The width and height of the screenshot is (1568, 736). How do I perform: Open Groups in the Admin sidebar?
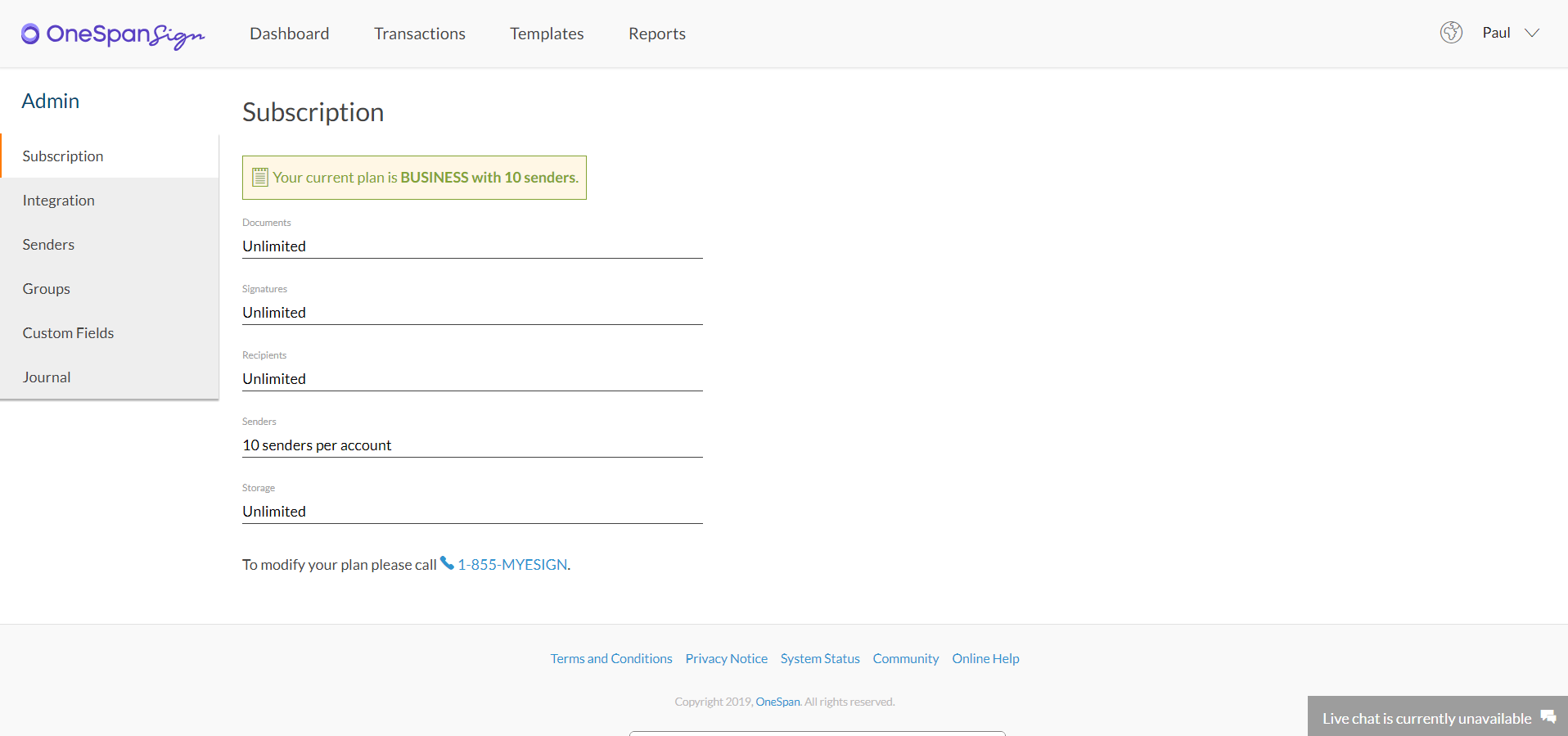tap(47, 289)
